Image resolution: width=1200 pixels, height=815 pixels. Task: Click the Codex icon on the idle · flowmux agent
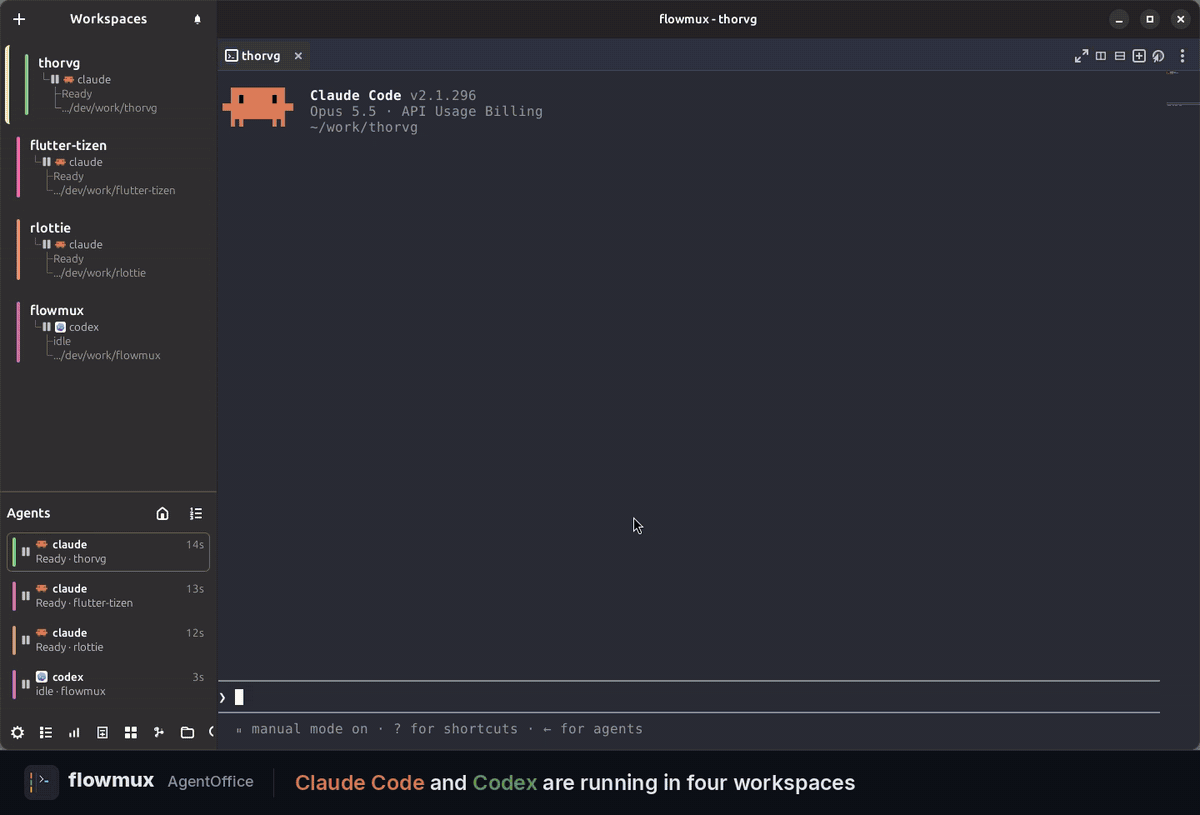point(42,677)
